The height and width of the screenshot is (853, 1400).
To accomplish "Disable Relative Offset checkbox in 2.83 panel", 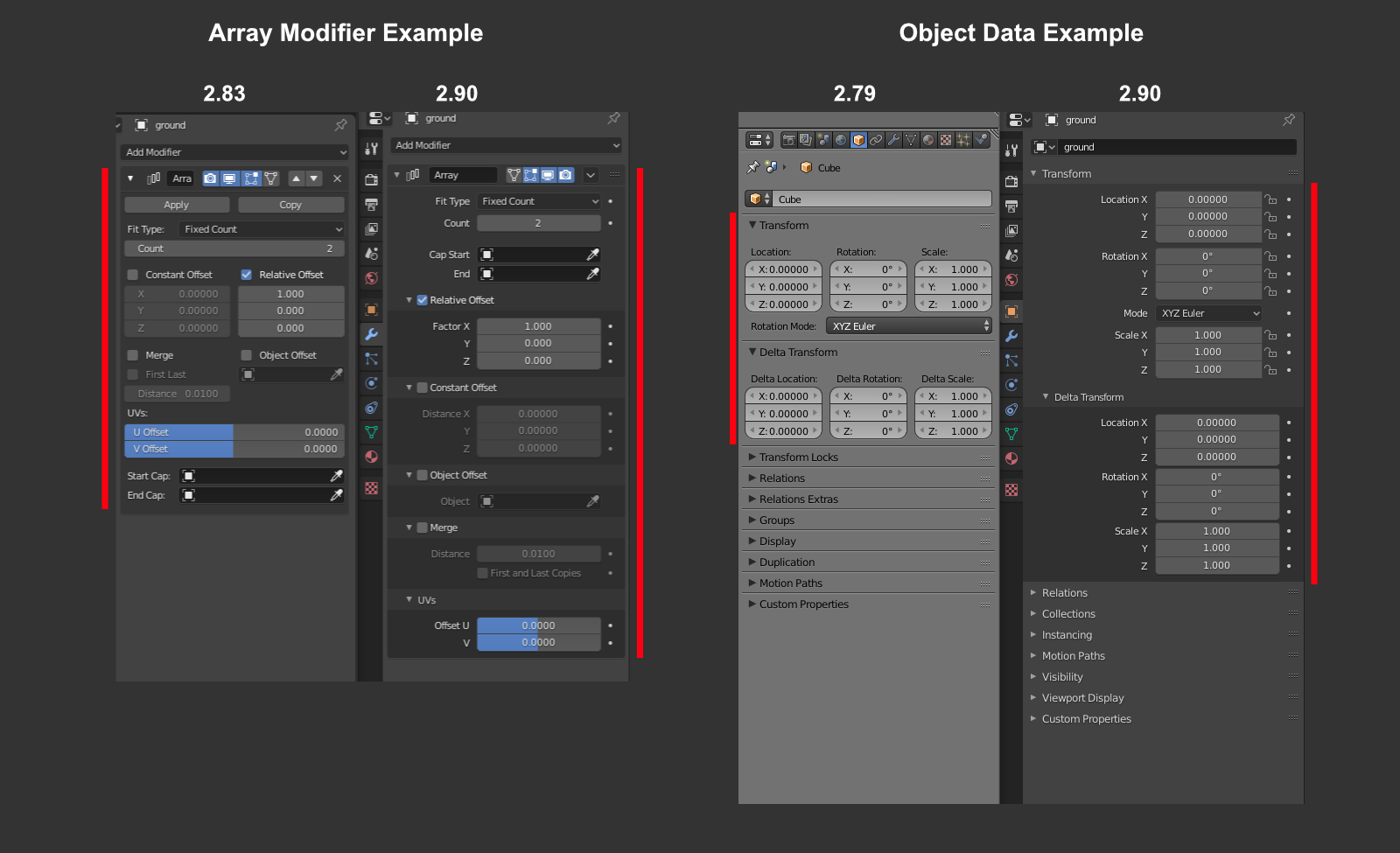I will (x=247, y=275).
